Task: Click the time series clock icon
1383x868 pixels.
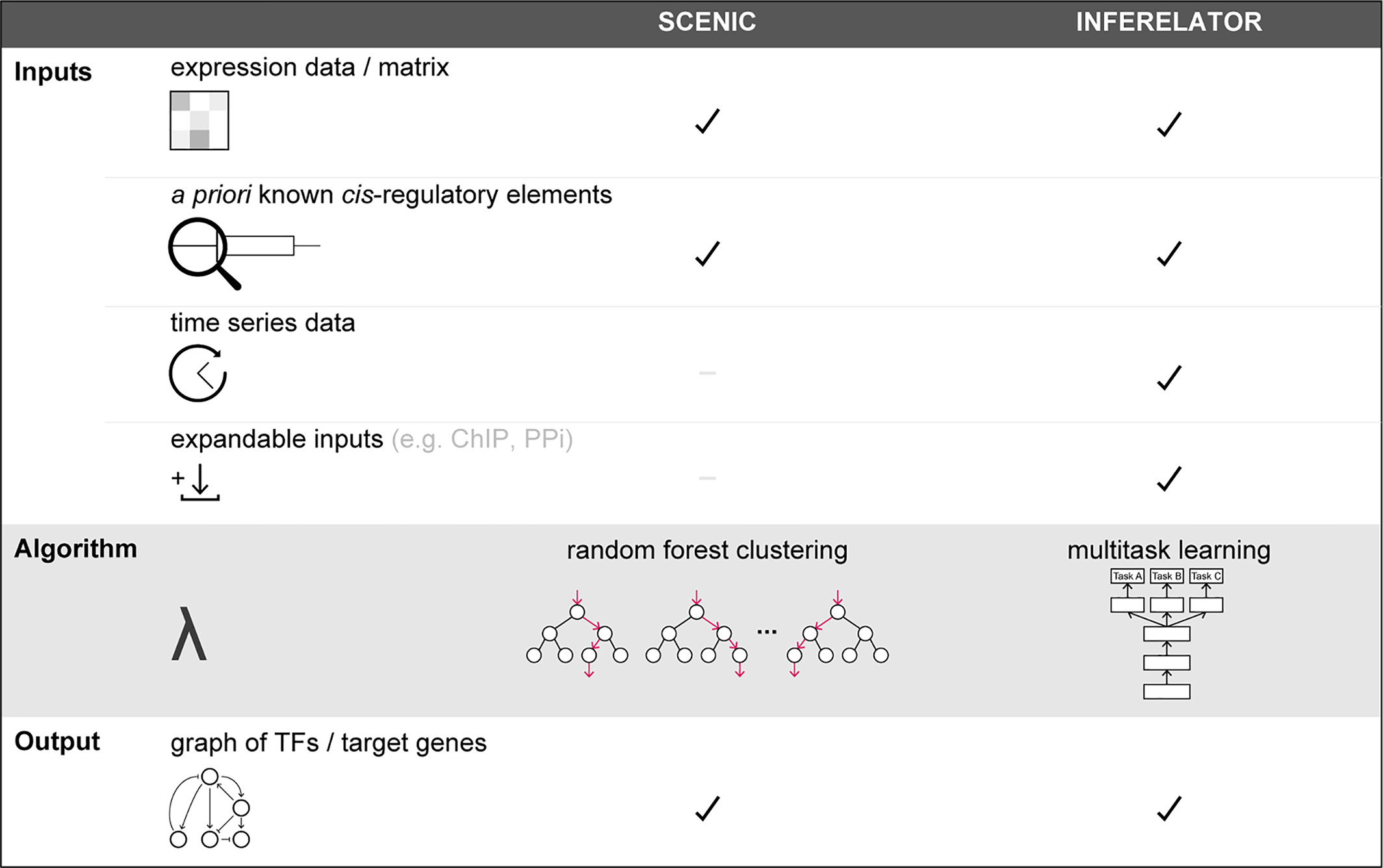Action: pyautogui.click(x=198, y=373)
